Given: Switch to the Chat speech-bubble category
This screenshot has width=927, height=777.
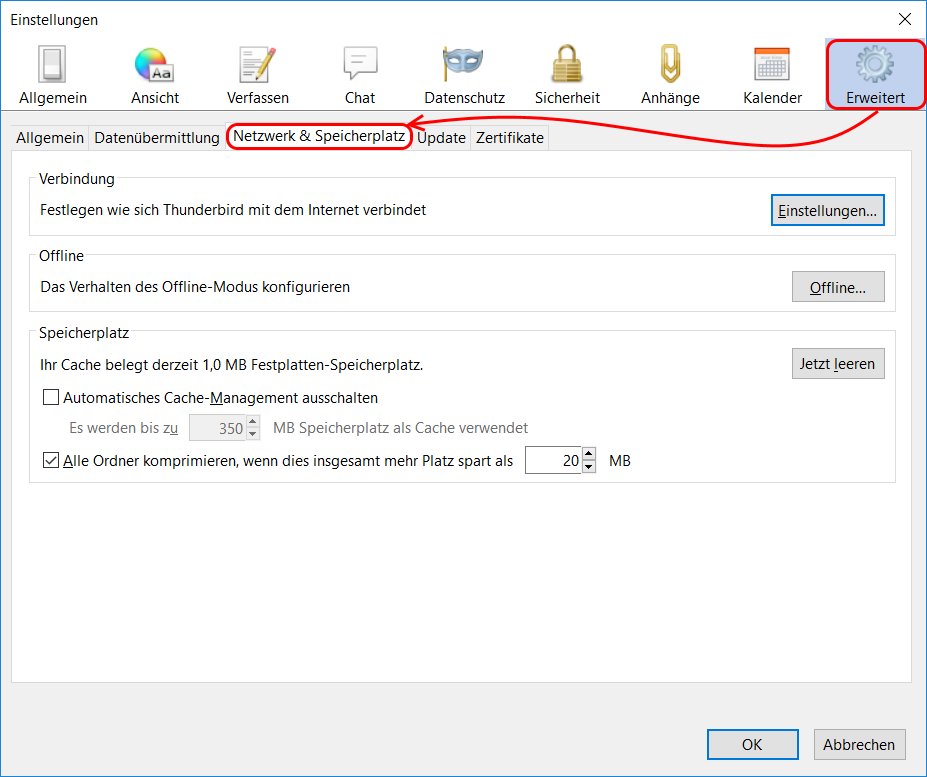Looking at the screenshot, I should tap(360, 75).
